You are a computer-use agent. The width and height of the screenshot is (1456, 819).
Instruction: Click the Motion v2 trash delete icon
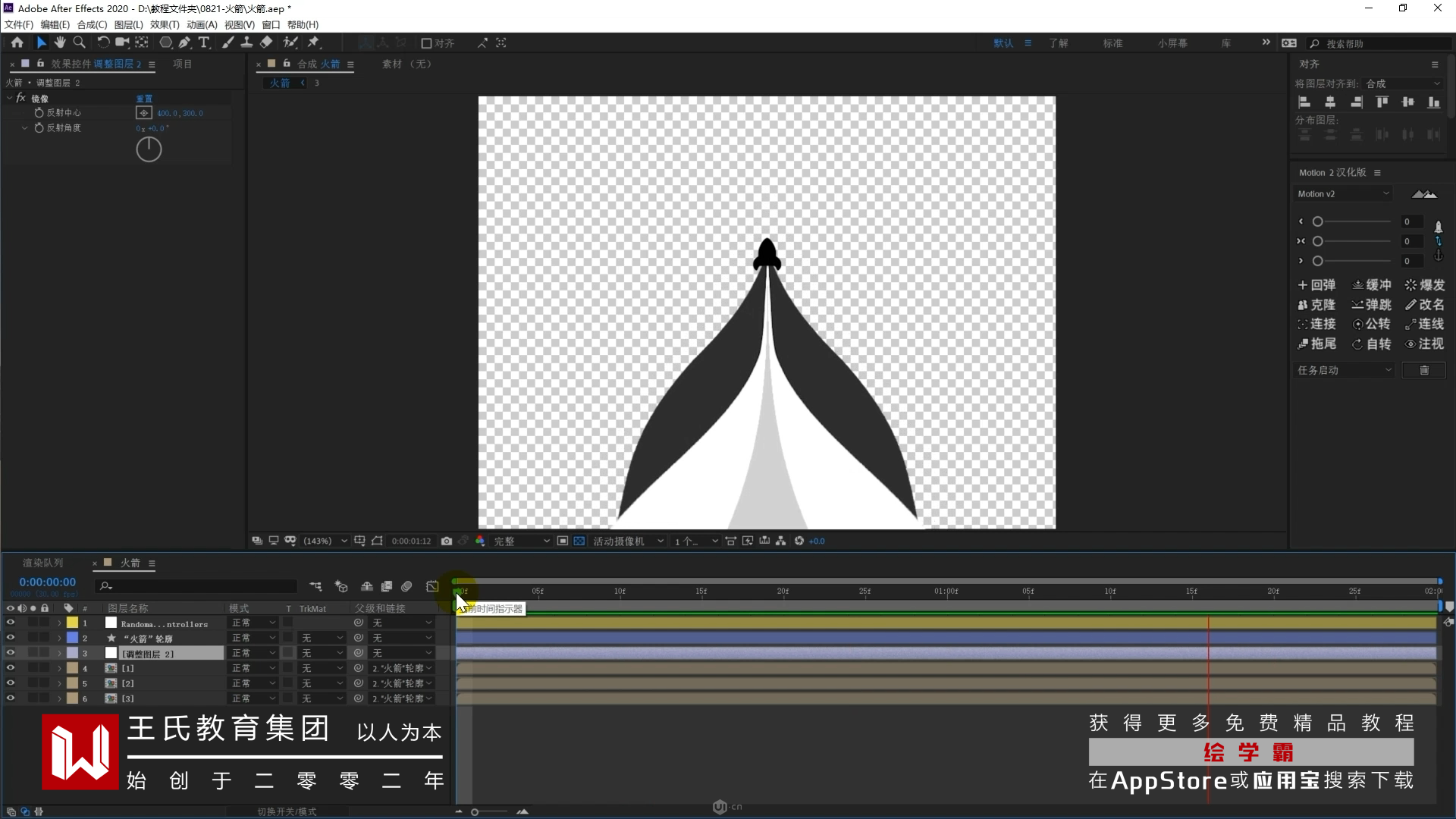1423,370
